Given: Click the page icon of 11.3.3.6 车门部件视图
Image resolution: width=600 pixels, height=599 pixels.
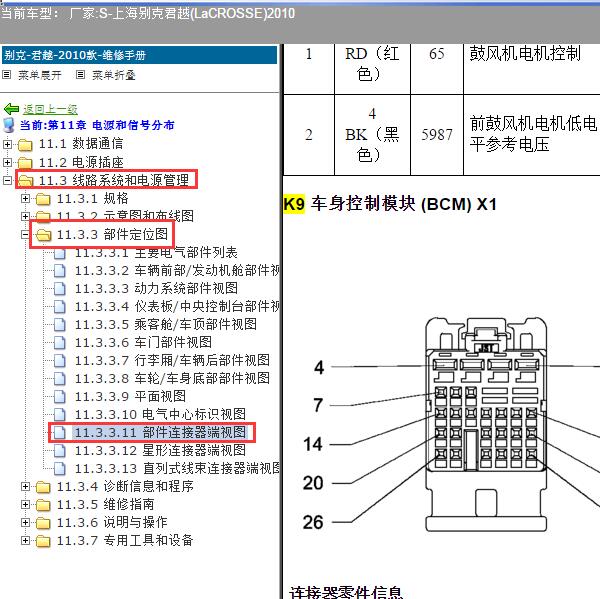Looking at the screenshot, I should tap(60, 343).
